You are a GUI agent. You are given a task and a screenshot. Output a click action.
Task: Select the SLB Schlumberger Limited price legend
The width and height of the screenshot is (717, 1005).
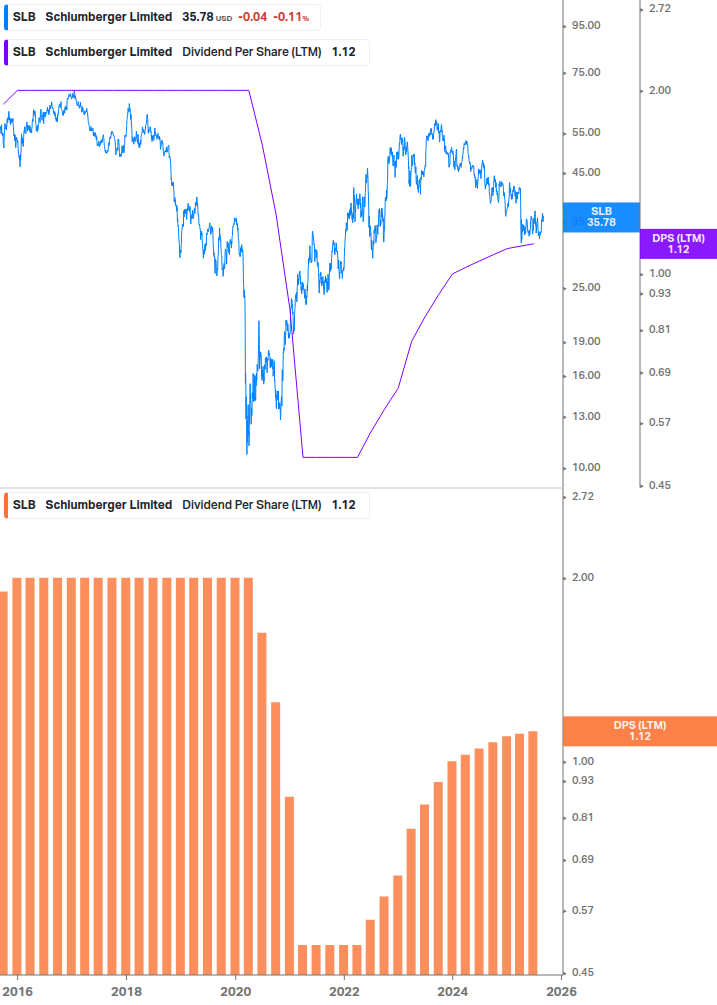[x=161, y=17]
